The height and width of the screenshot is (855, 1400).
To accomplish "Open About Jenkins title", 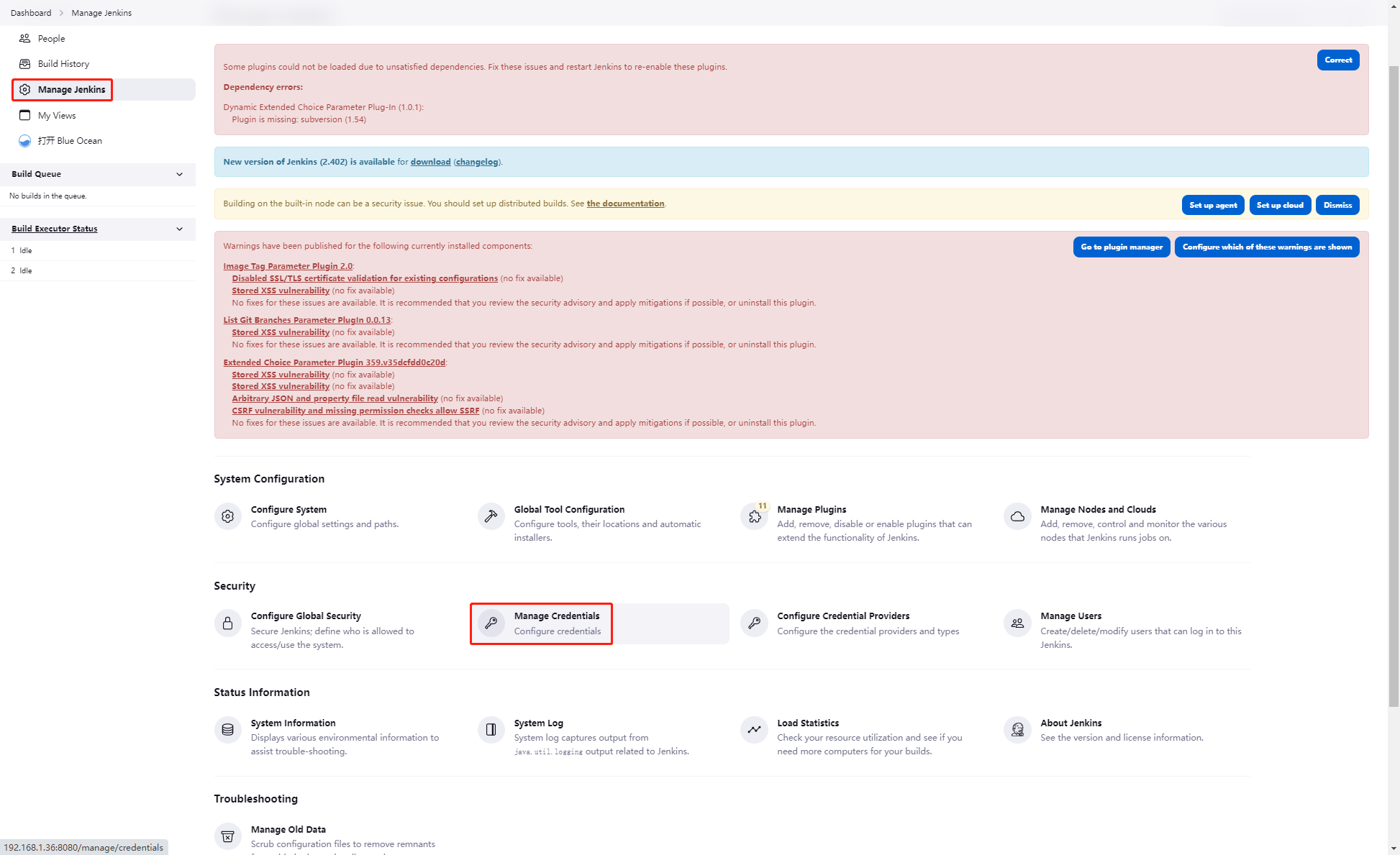I will click(1071, 723).
